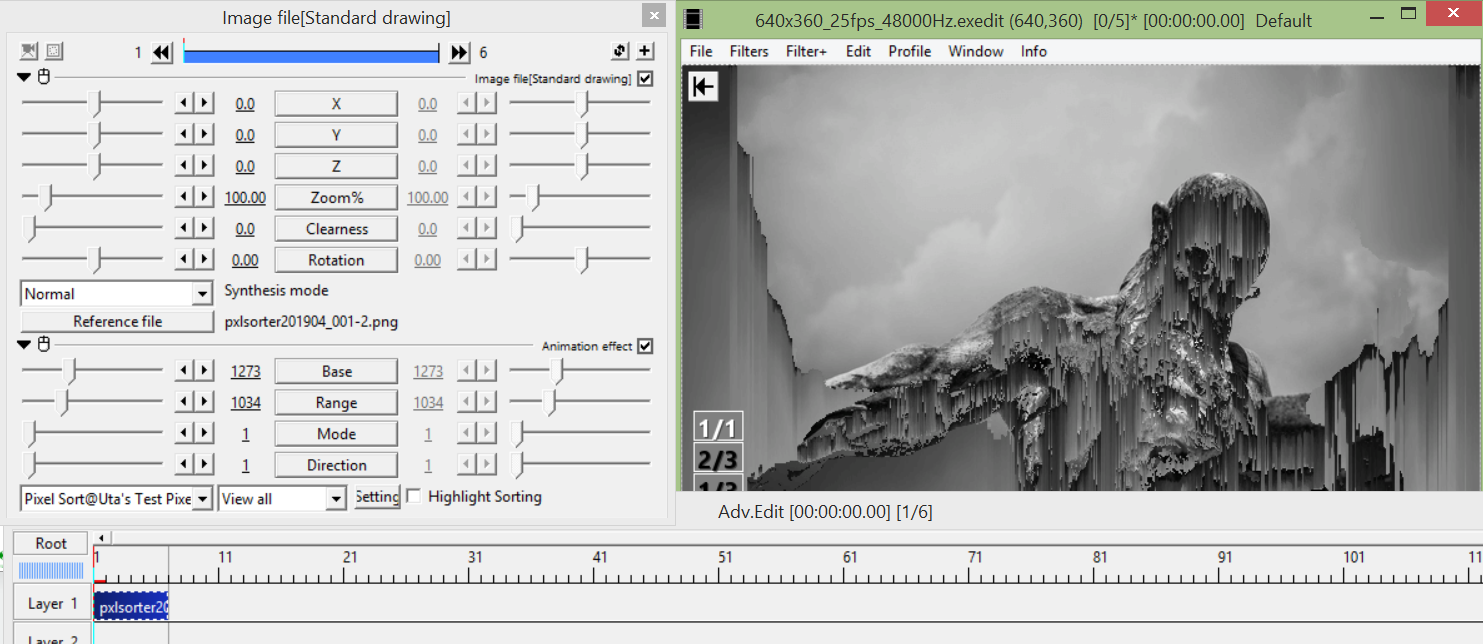
Task: Click the film icon in the preview title bar
Action: [695, 19]
